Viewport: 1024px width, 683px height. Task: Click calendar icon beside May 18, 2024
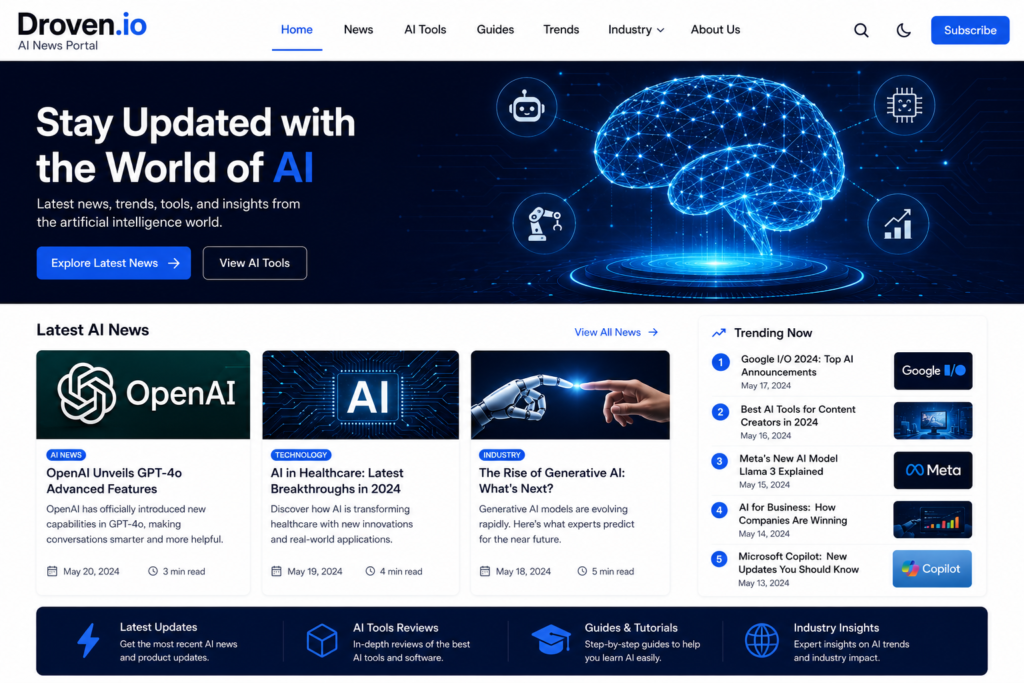click(x=485, y=571)
